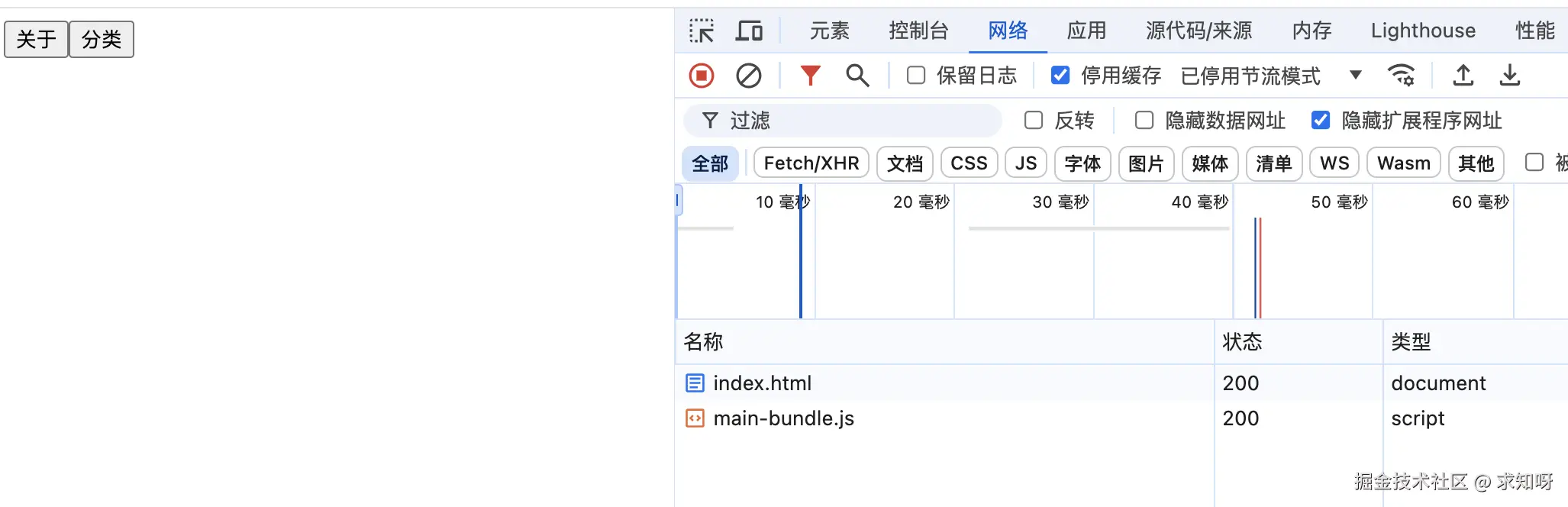Image resolution: width=1568 pixels, height=507 pixels.
Task: Click the blue marker line in timeline overview
Action: pos(801,250)
